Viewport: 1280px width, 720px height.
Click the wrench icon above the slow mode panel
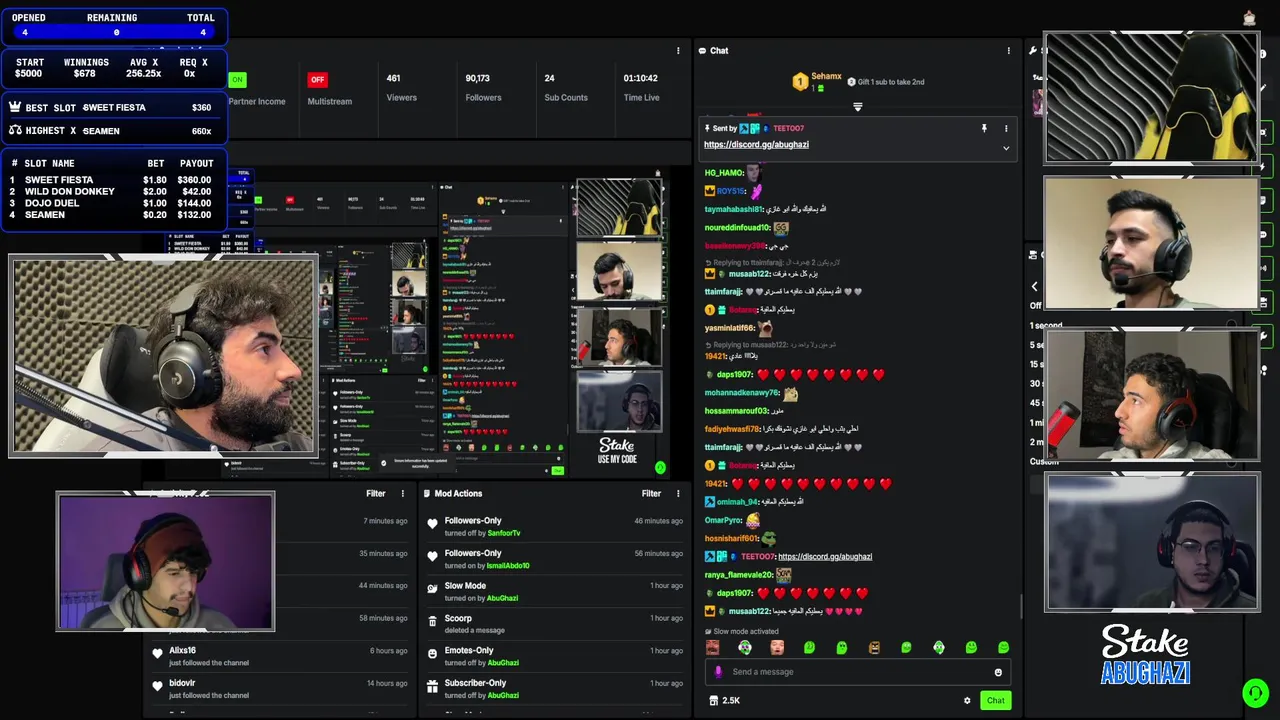[x=1033, y=51]
